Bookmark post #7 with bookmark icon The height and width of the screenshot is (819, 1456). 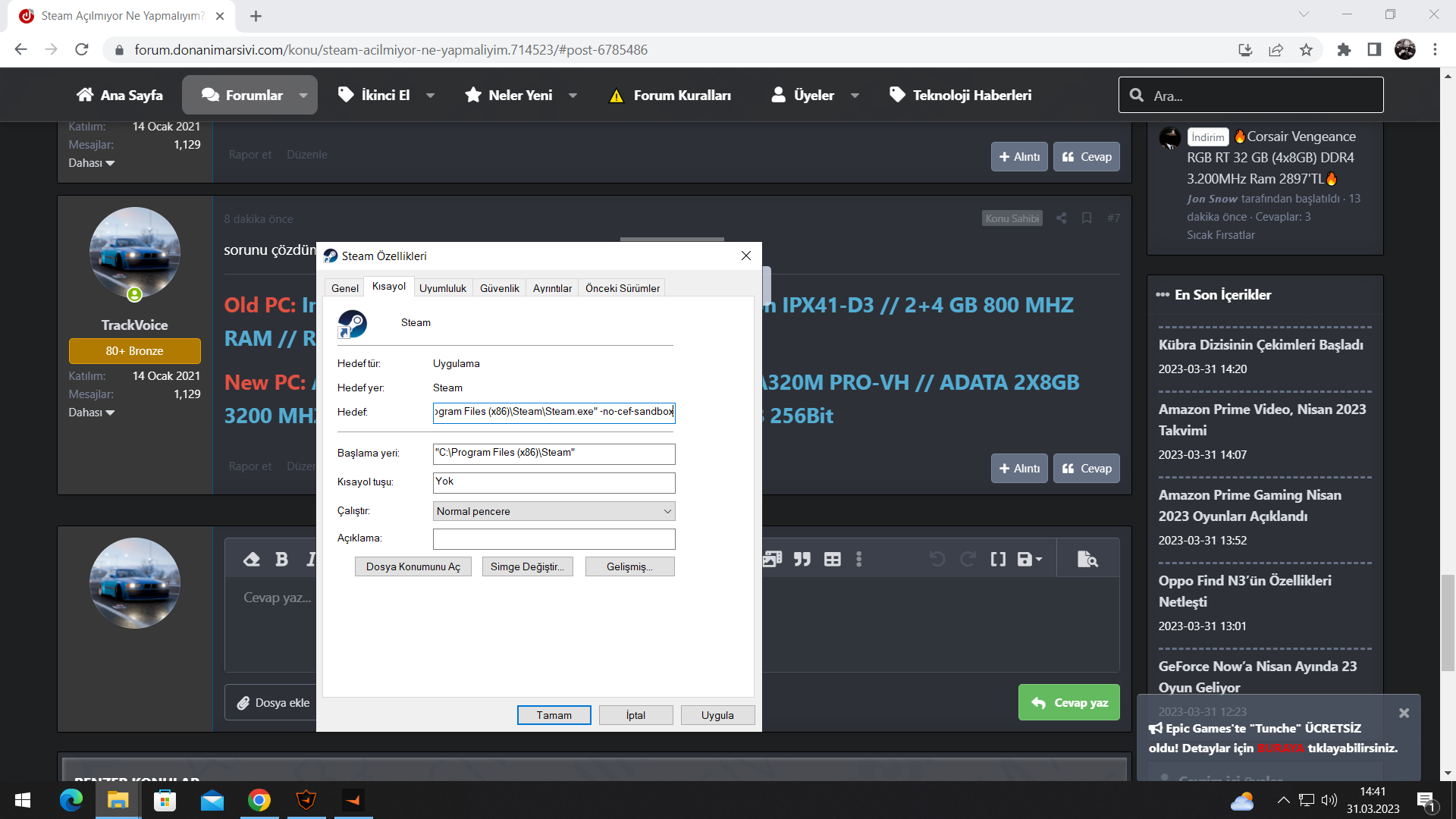coord(1087,218)
